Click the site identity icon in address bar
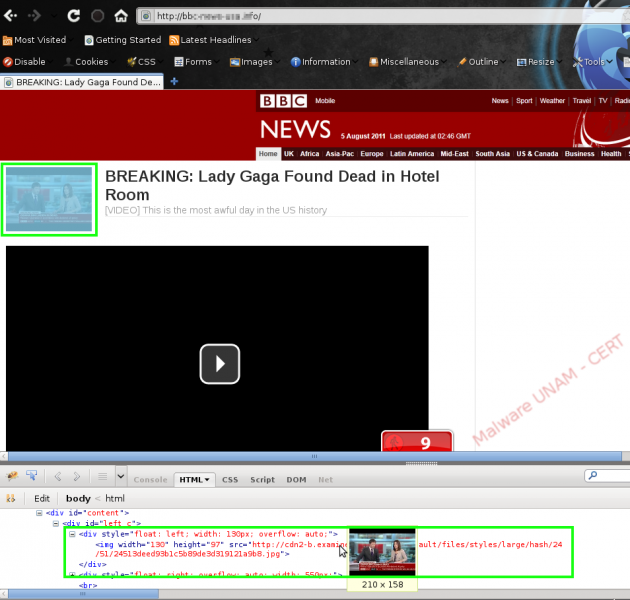 pos(146,16)
